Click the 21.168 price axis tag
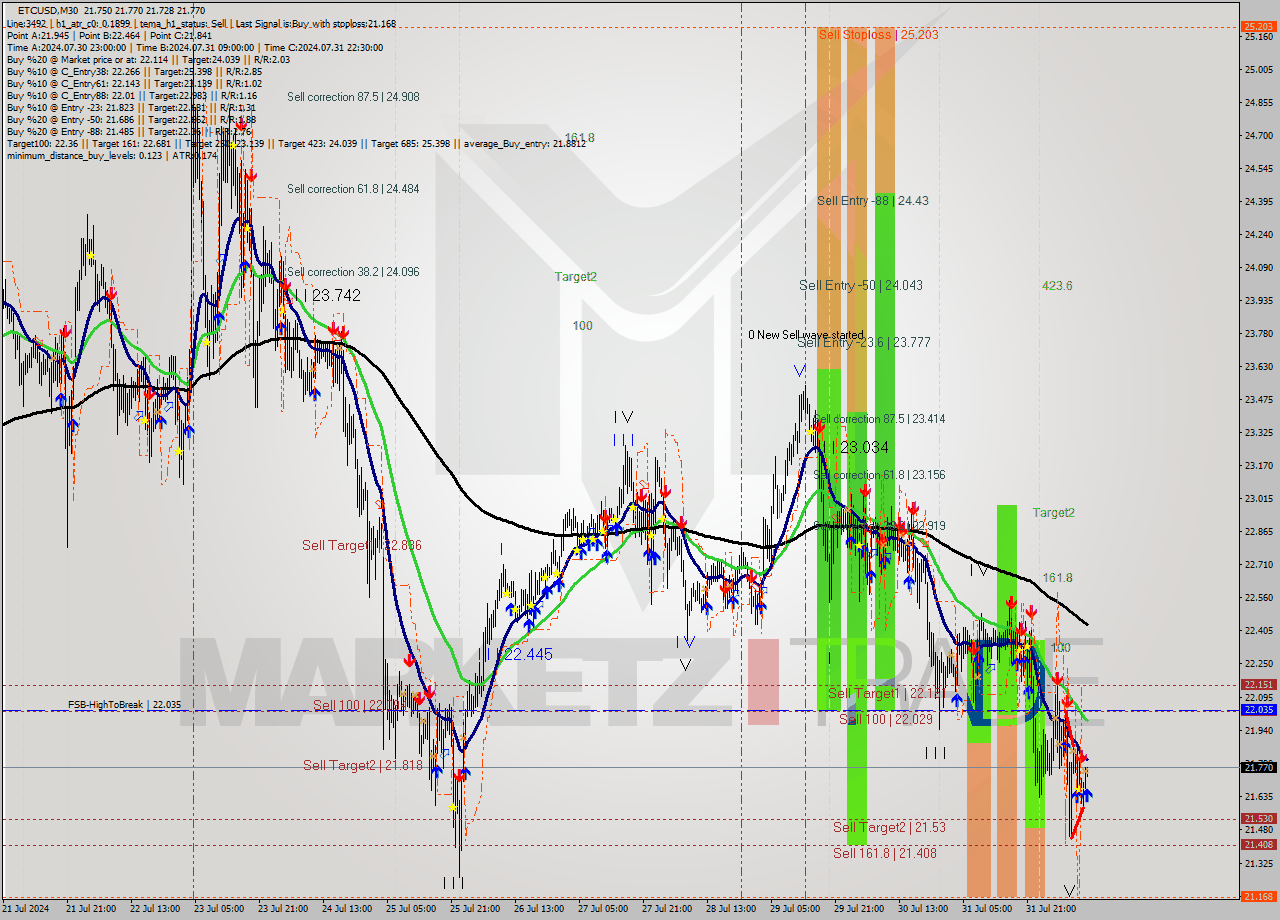Viewport: 1280px width, 920px height. 1257,896
